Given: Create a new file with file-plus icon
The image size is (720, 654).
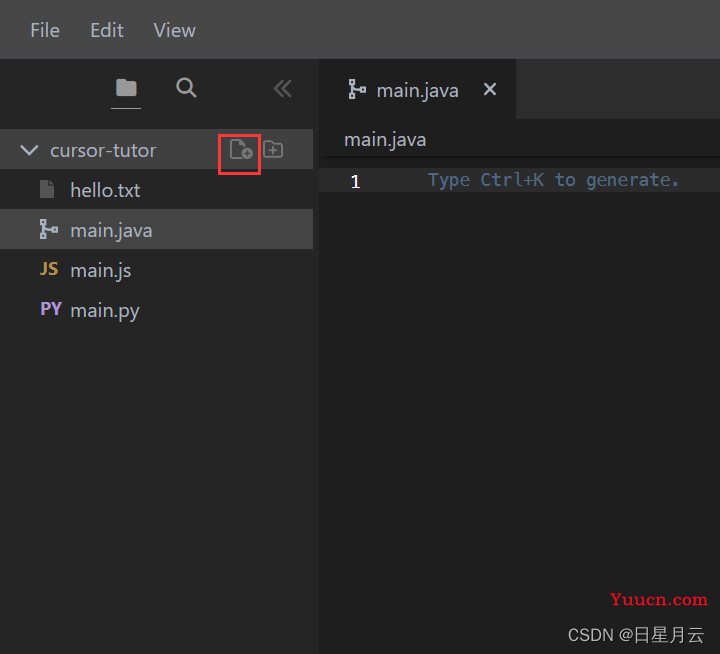Looking at the screenshot, I should [241, 150].
